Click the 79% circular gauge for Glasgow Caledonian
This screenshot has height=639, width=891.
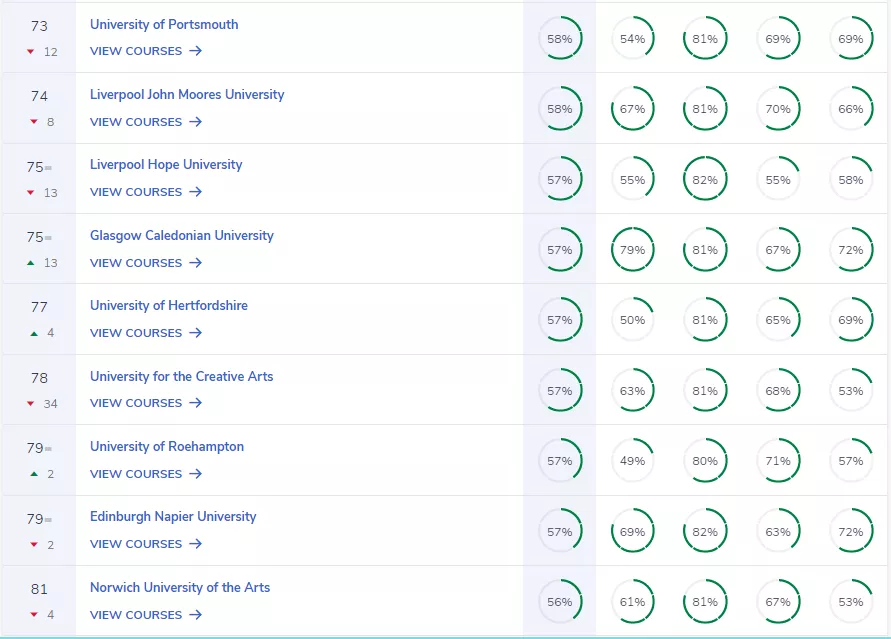[632, 250]
